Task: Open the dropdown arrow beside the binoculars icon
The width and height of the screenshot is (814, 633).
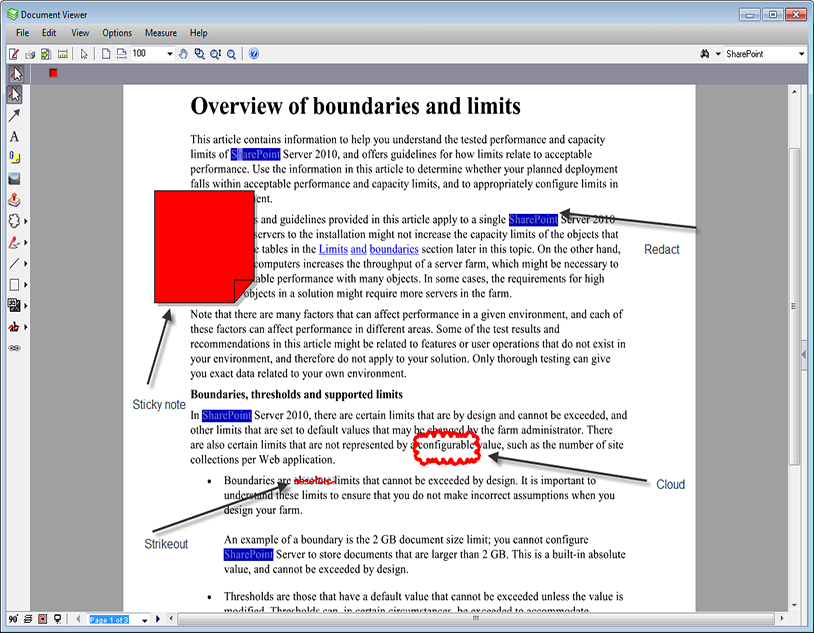Action: (x=718, y=53)
